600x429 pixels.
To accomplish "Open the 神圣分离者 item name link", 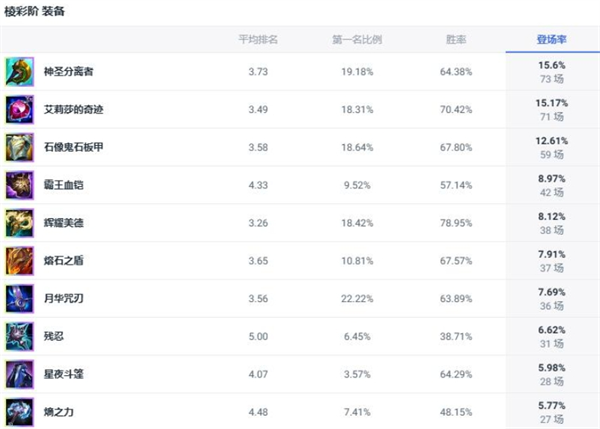I will coord(69,72).
